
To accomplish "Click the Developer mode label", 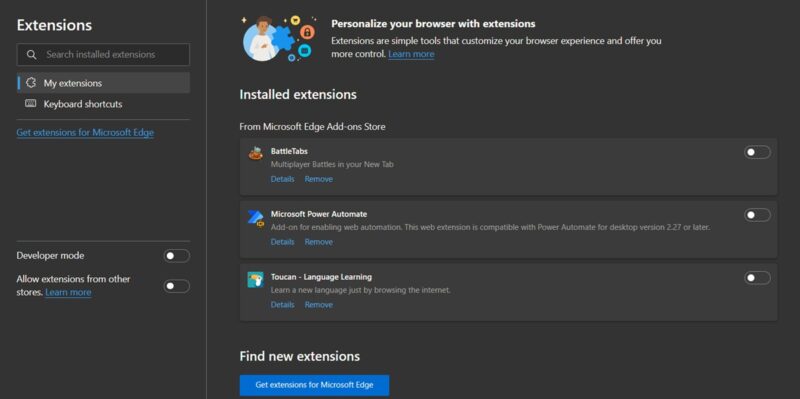I will pyautogui.click(x=51, y=255).
